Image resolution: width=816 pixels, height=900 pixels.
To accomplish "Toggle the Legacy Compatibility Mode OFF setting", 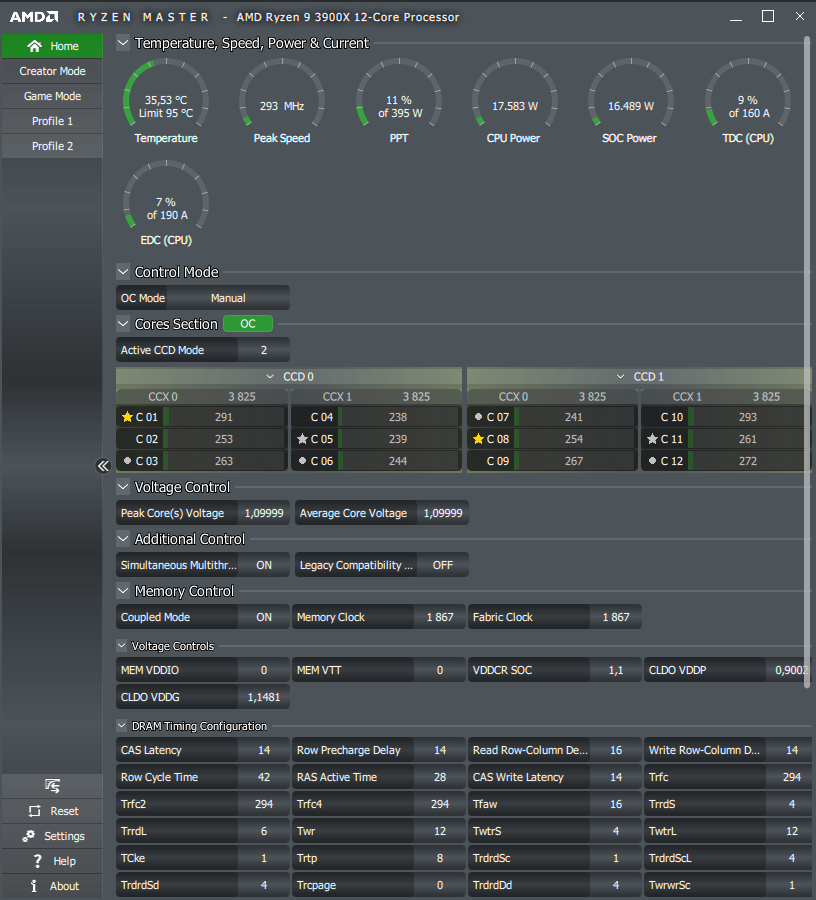I will 442,565.
